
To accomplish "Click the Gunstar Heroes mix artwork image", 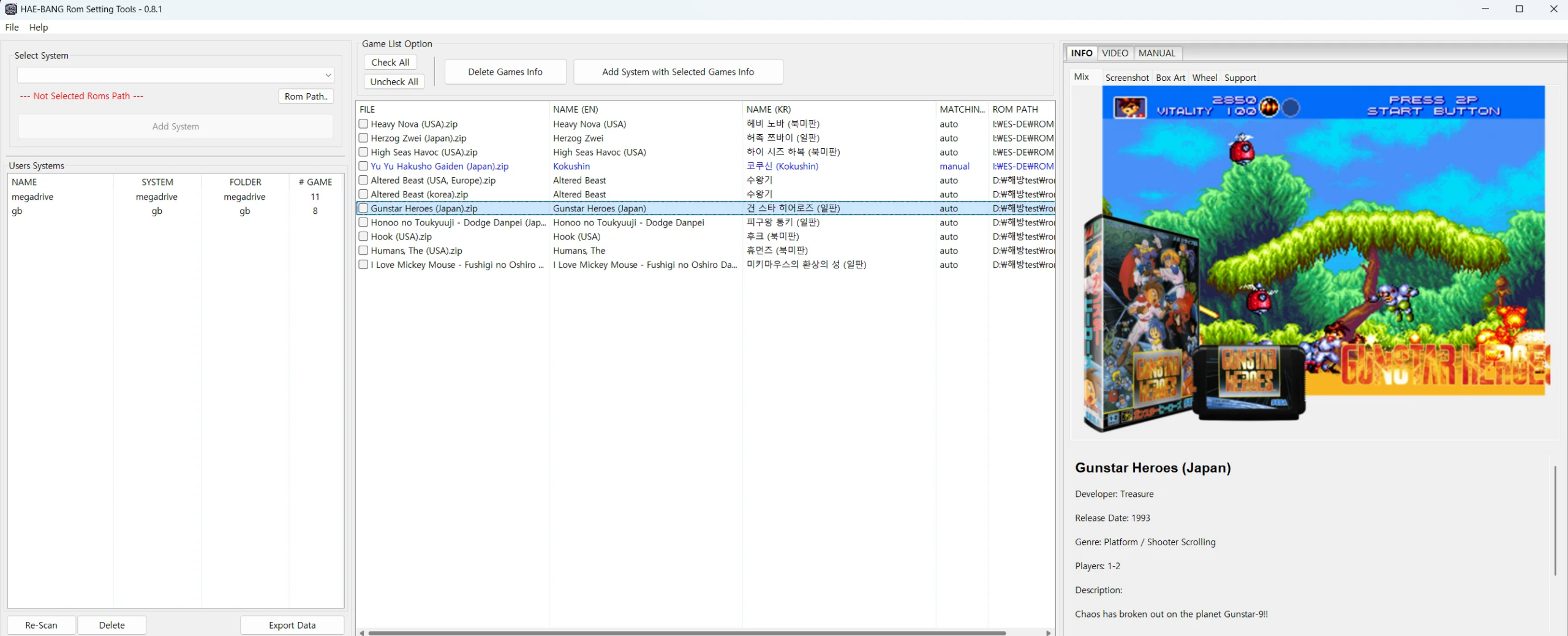I will pos(1317,257).
